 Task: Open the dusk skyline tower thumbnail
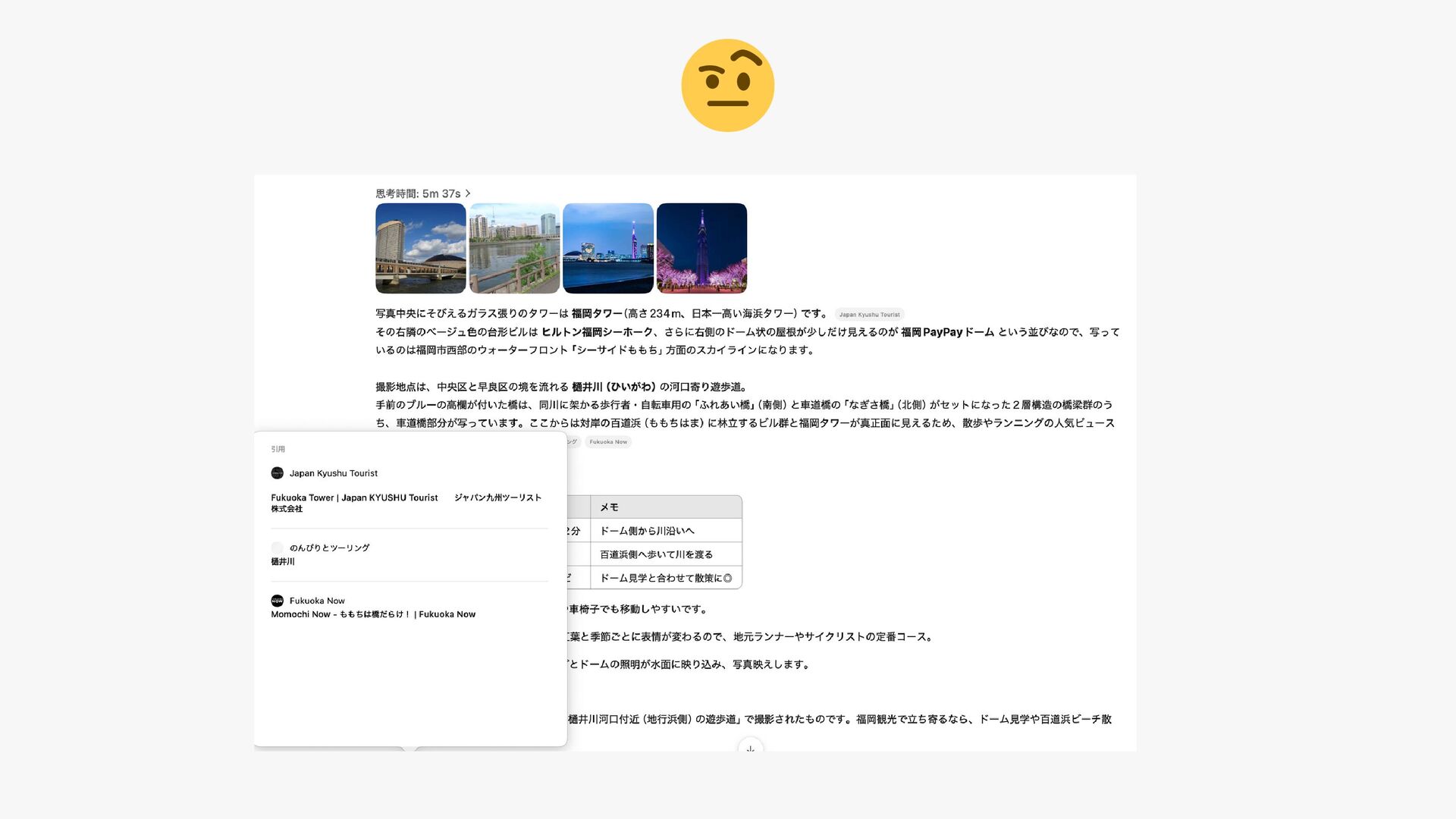click(x=607, y=248)
